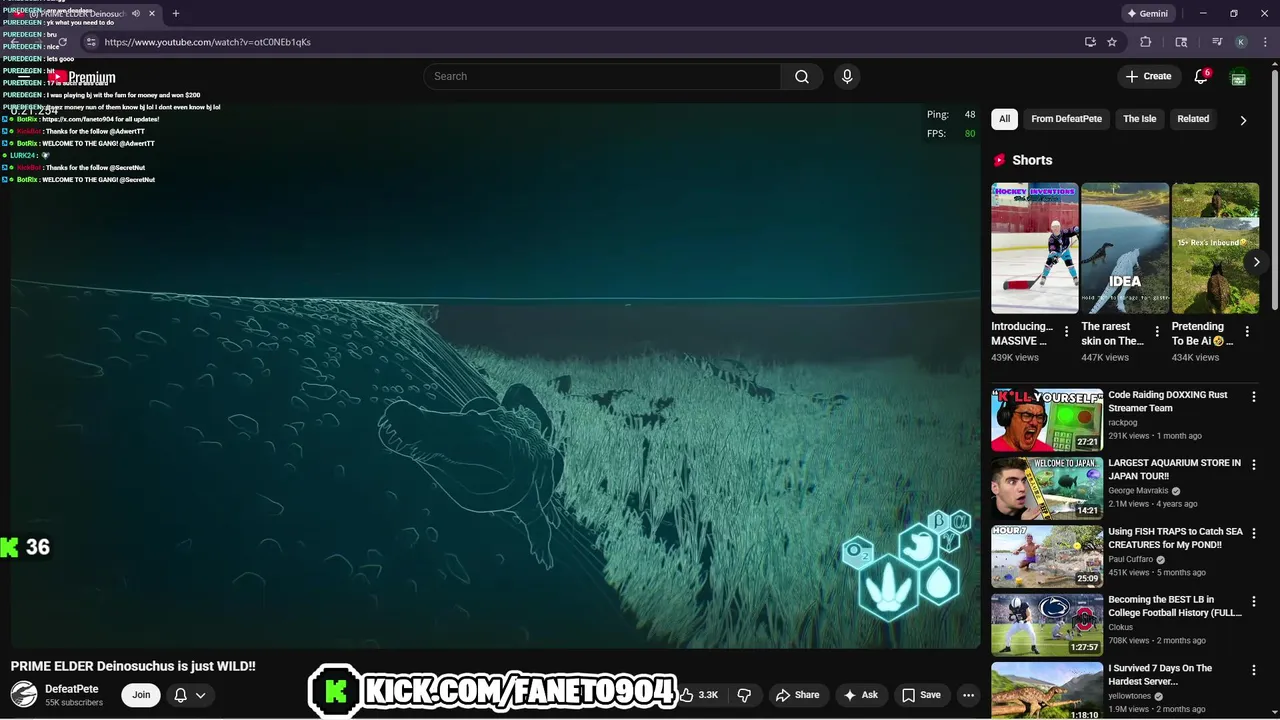
Task: Go to YouTube Premium home logo
Action: coord(84,77)
